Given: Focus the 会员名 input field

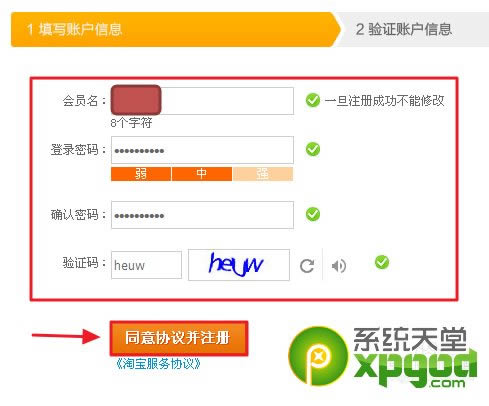Looking at the screenshot, I should (202, 101).
